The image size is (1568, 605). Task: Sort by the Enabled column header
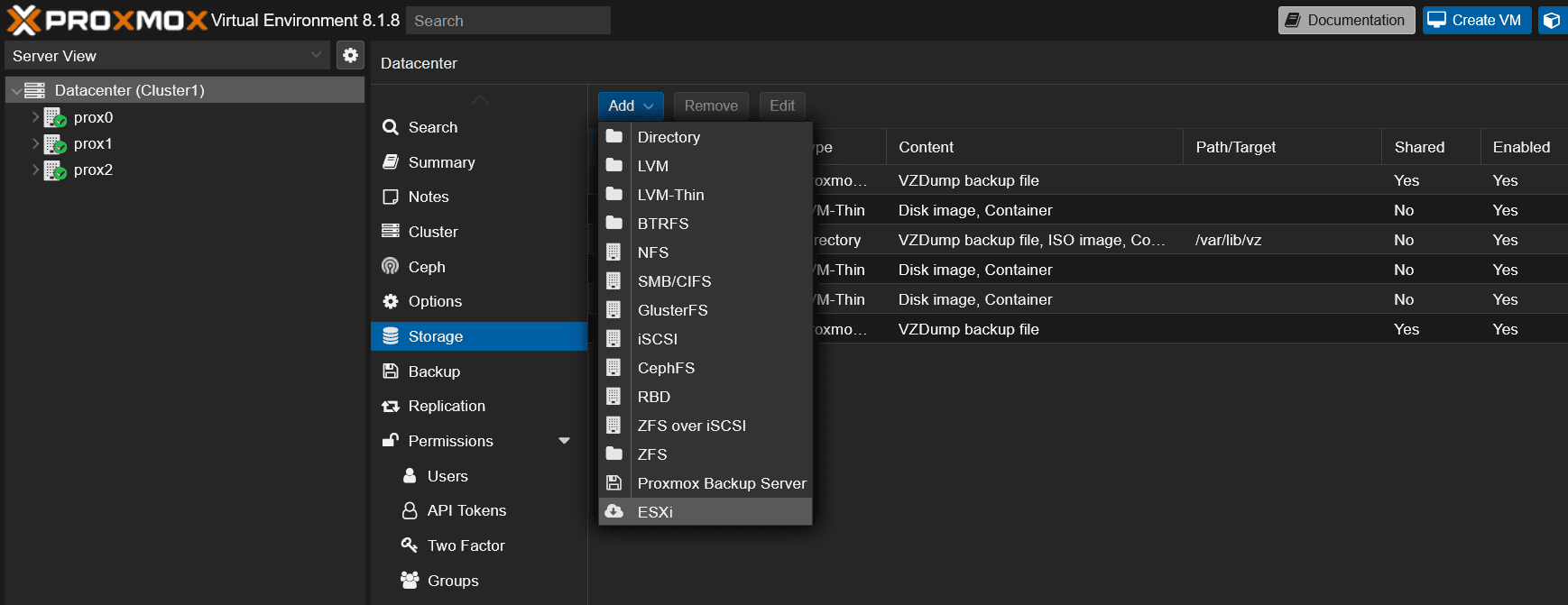(1524, 147)
